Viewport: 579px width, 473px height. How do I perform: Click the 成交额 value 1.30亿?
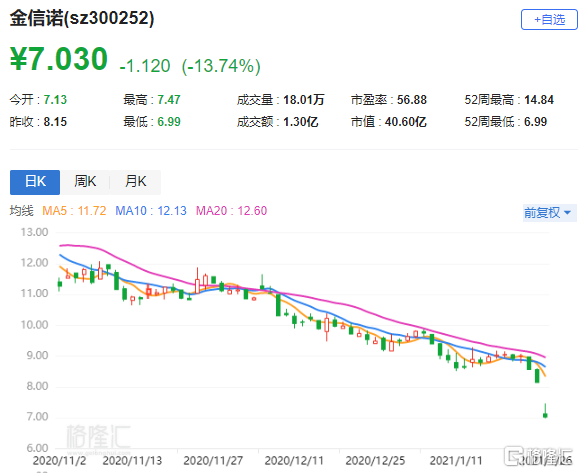point(301,122)
